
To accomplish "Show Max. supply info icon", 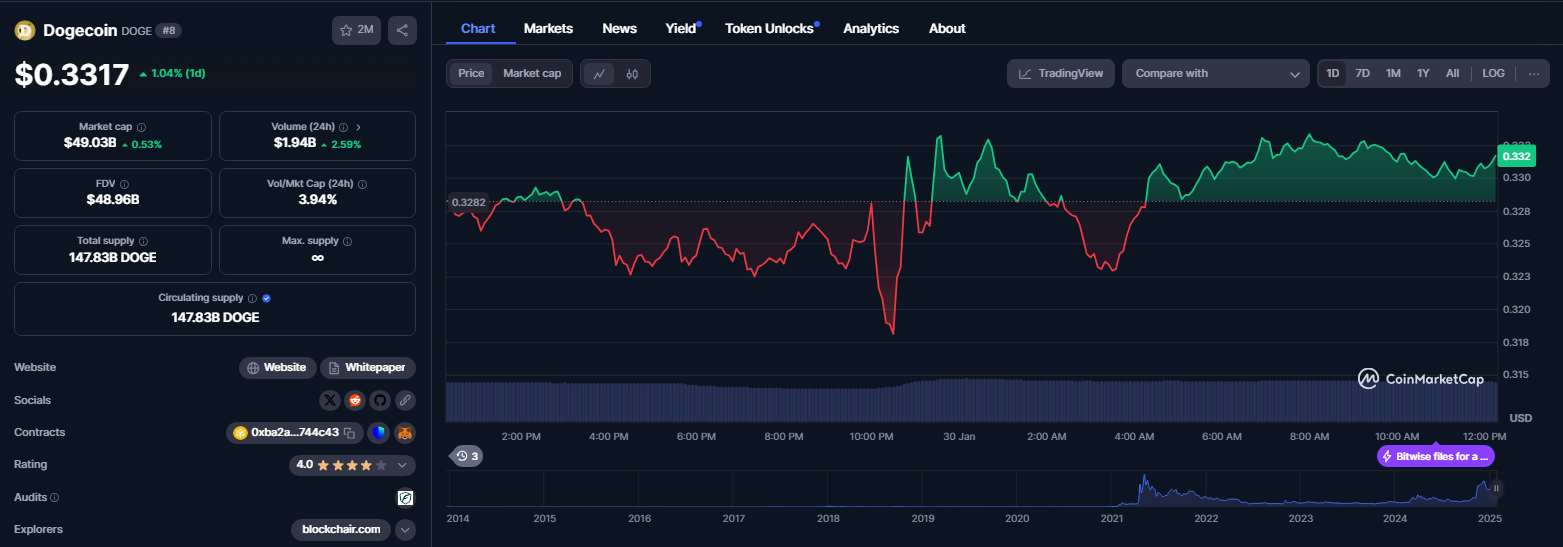I will pyautogui.click(x=347, y=241).
